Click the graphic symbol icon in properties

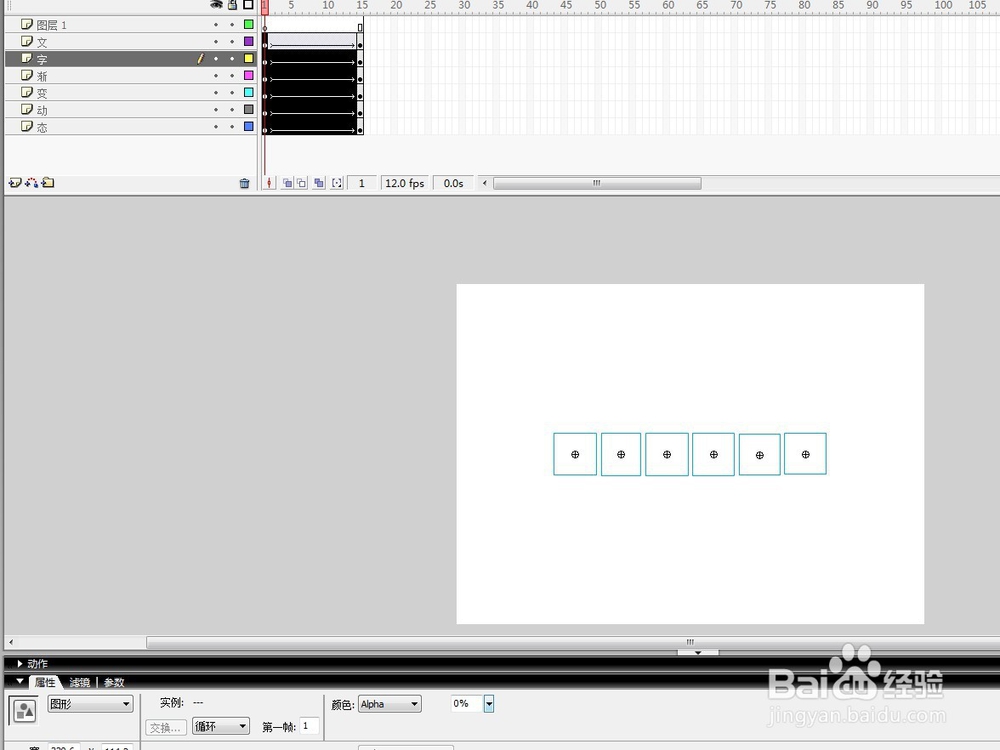(24, 710)
